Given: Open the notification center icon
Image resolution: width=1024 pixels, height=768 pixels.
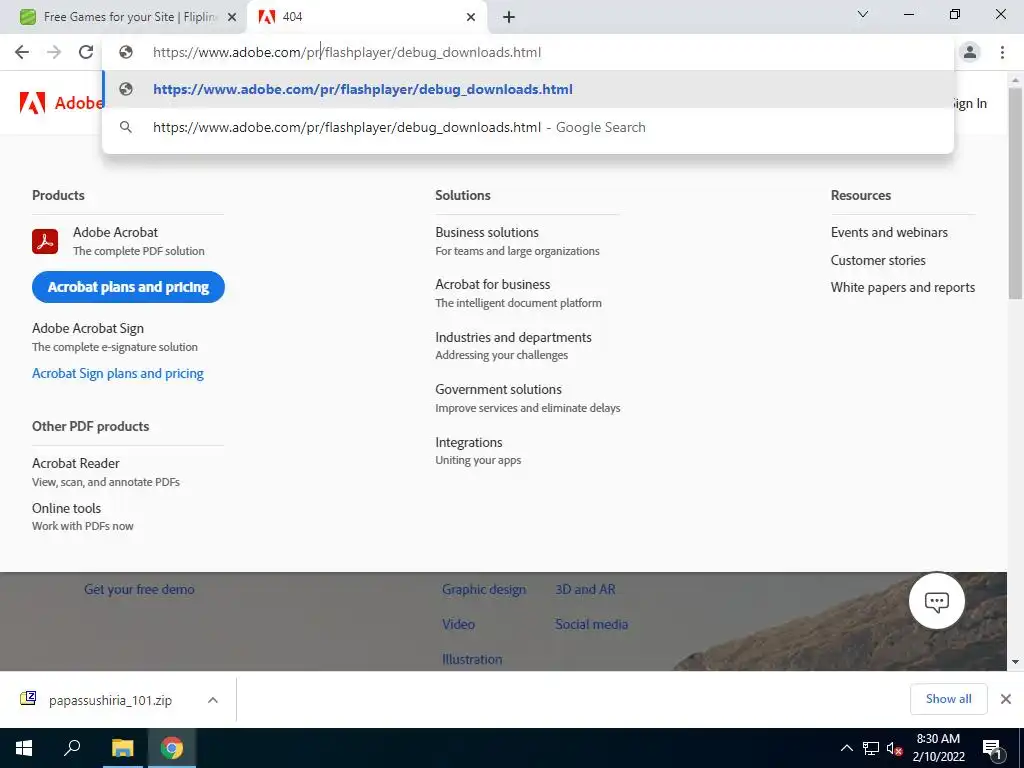Looking at the screenshot, I should click(992, 748).
